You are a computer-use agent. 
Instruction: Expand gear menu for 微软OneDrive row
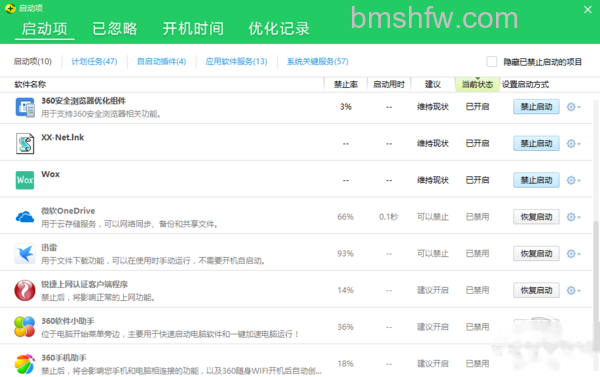tap(573, 217)
